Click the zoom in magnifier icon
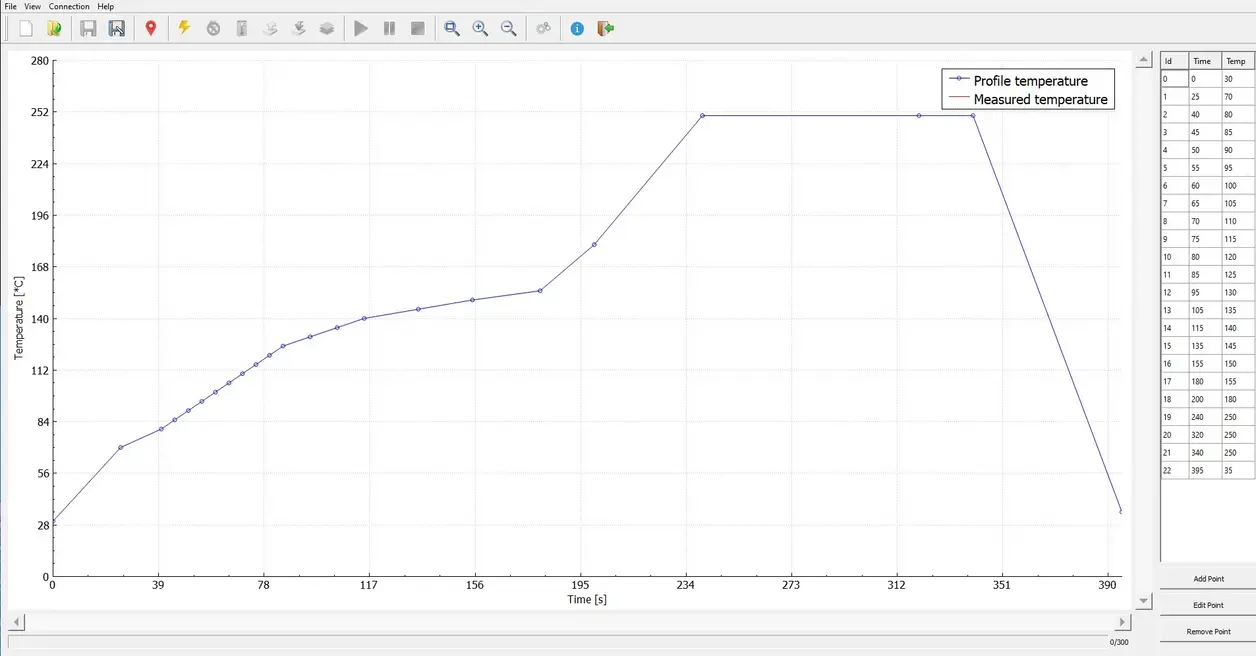The image size is (1256, 656). point(480,29)
